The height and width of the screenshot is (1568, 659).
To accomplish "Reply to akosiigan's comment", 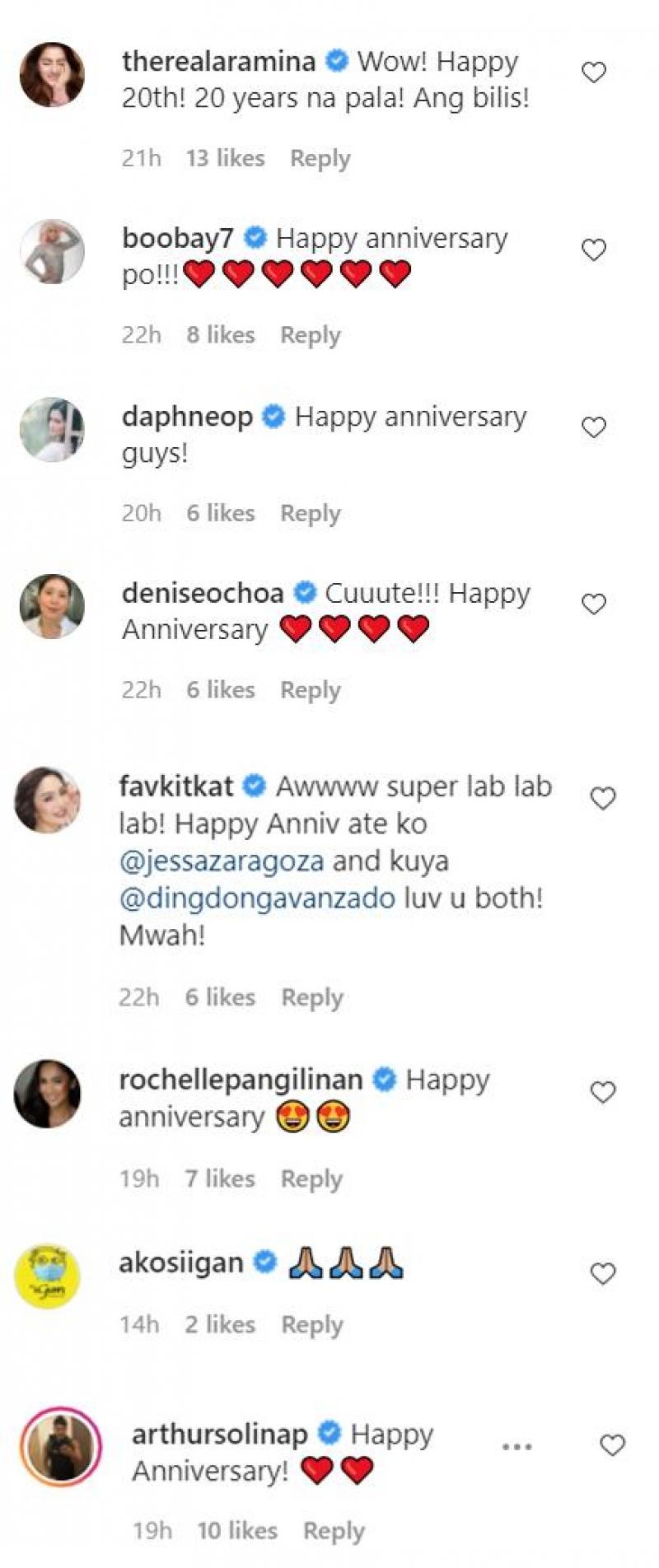I will (x=311, y=1325).
